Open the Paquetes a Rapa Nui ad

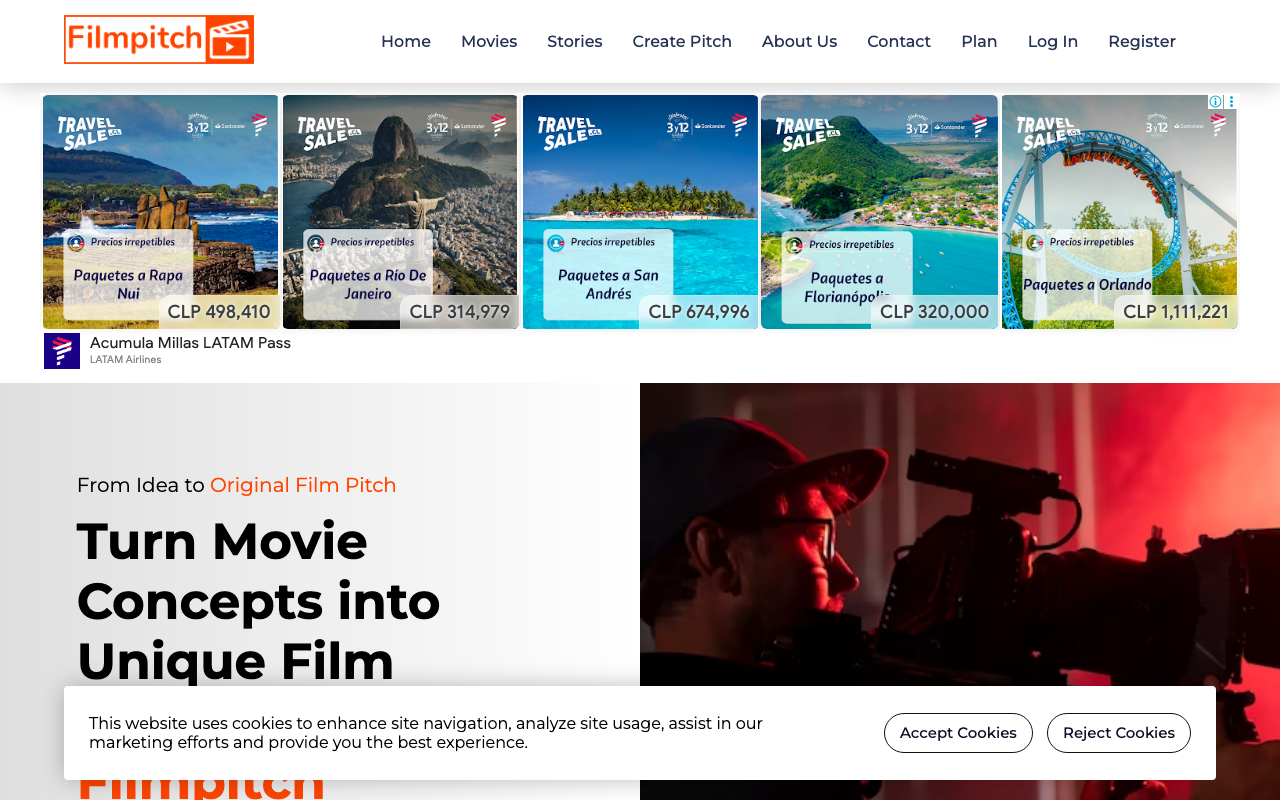point(160,212)
